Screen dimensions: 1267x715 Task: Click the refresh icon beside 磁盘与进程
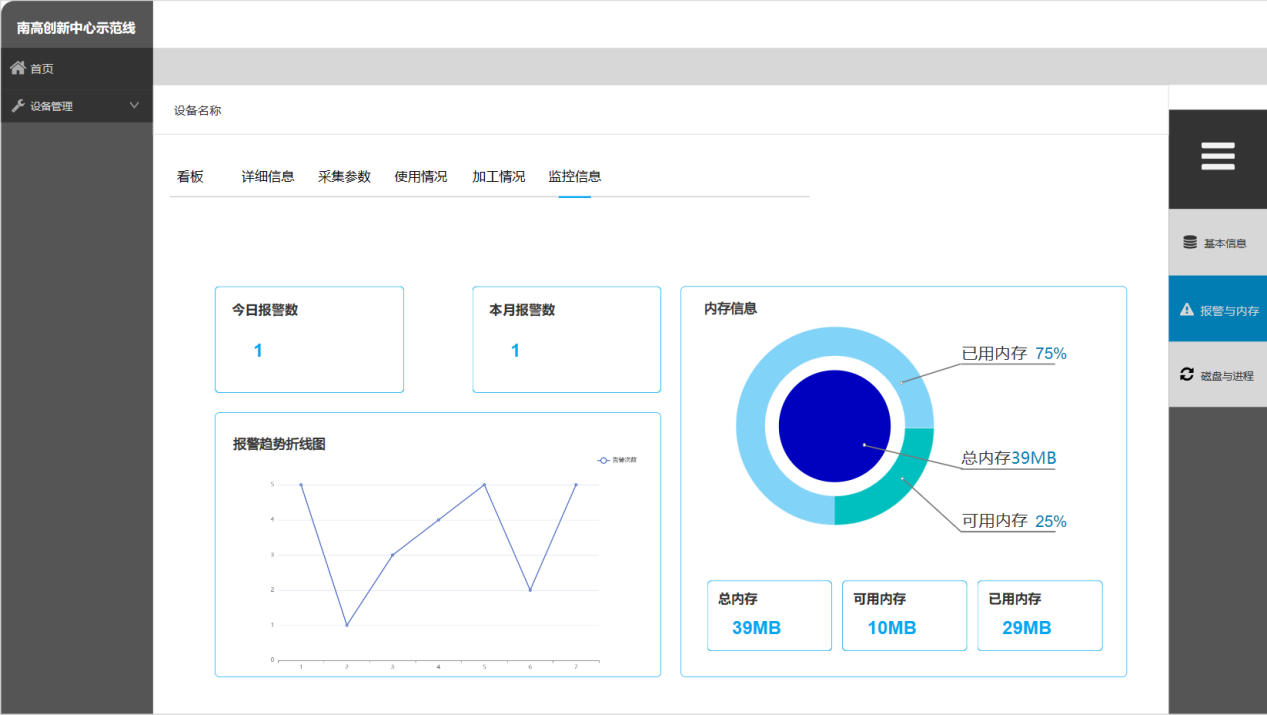1187,375
